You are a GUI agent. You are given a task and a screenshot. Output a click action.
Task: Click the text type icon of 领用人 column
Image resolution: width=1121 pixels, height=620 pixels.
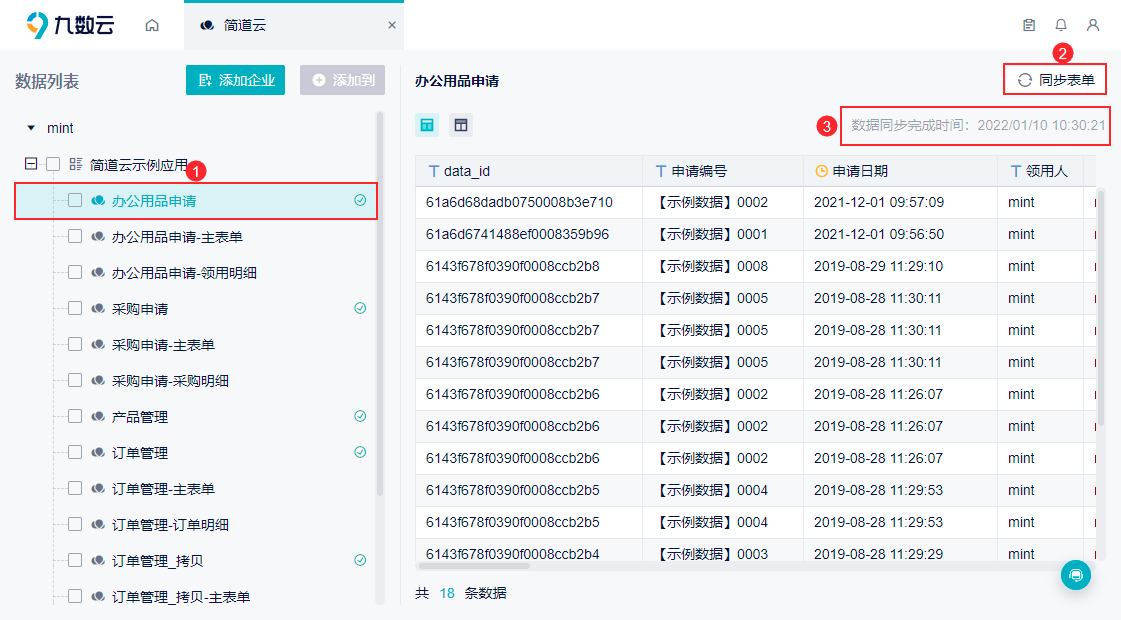pyautogui.click(x=1015, y=171)
